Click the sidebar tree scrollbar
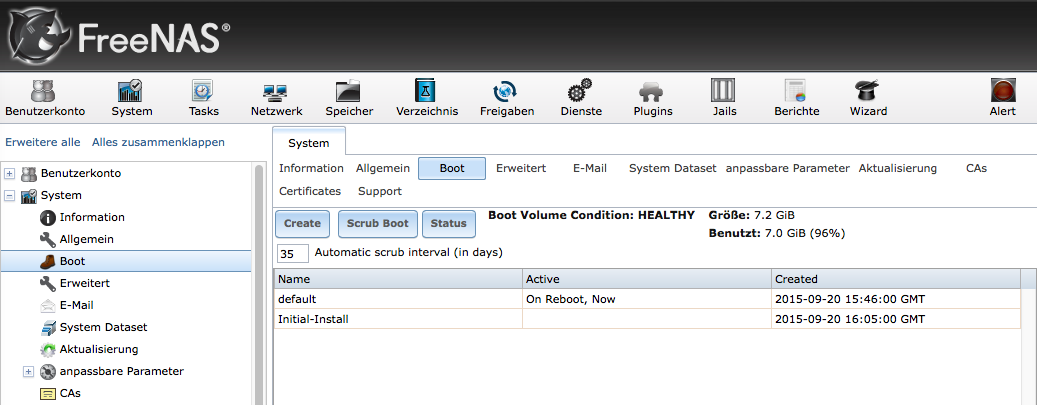 pyautogui.click(x=259, y=283)
